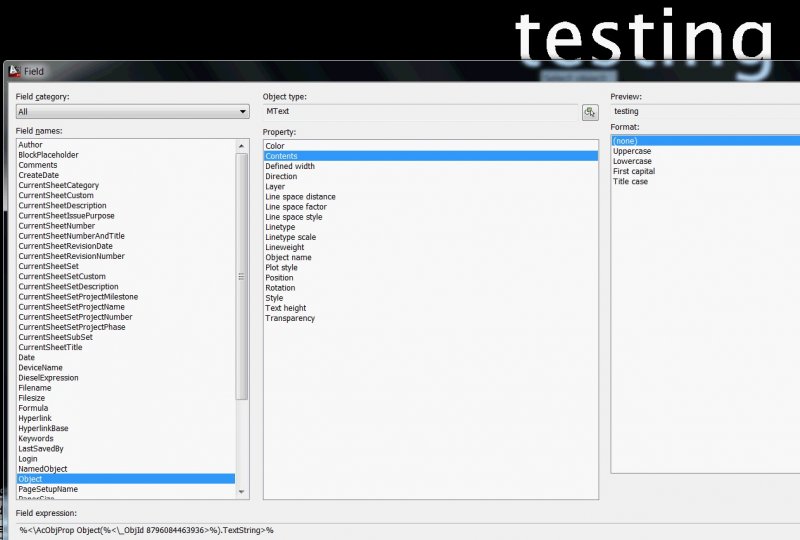Click scroll down arrow in Field names list
This screenshot has height=540, width=800.
point(242,492)
